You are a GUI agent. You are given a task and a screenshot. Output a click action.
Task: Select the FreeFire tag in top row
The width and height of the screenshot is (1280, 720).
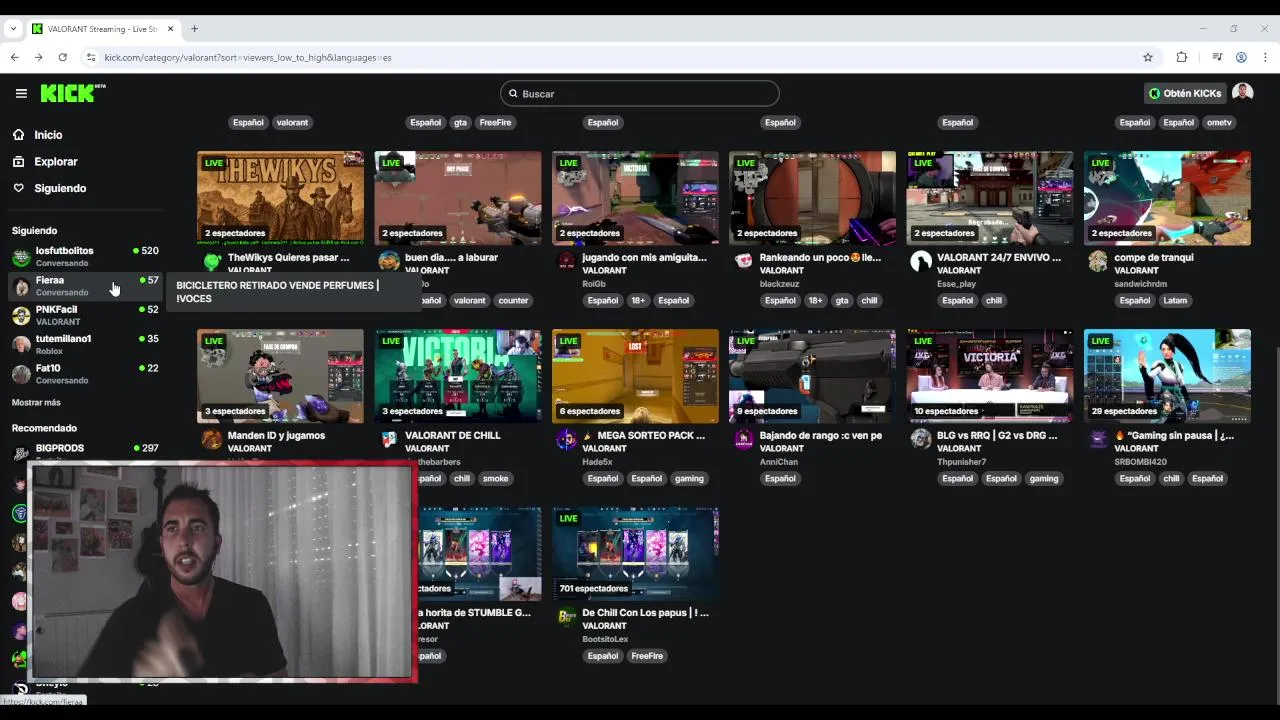(x=495, y=122)
